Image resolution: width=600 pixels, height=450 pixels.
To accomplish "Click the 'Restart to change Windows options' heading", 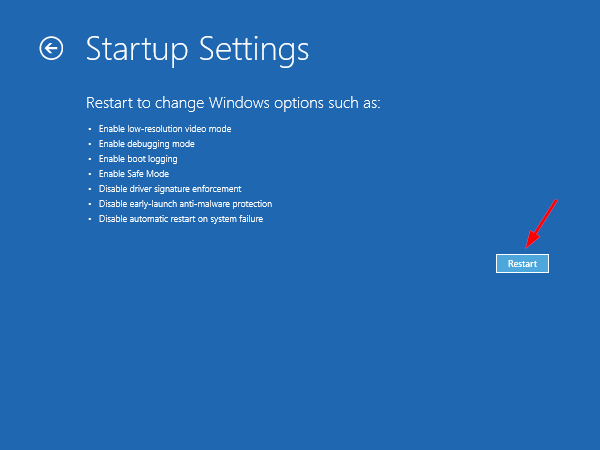I will pos(233,103).
